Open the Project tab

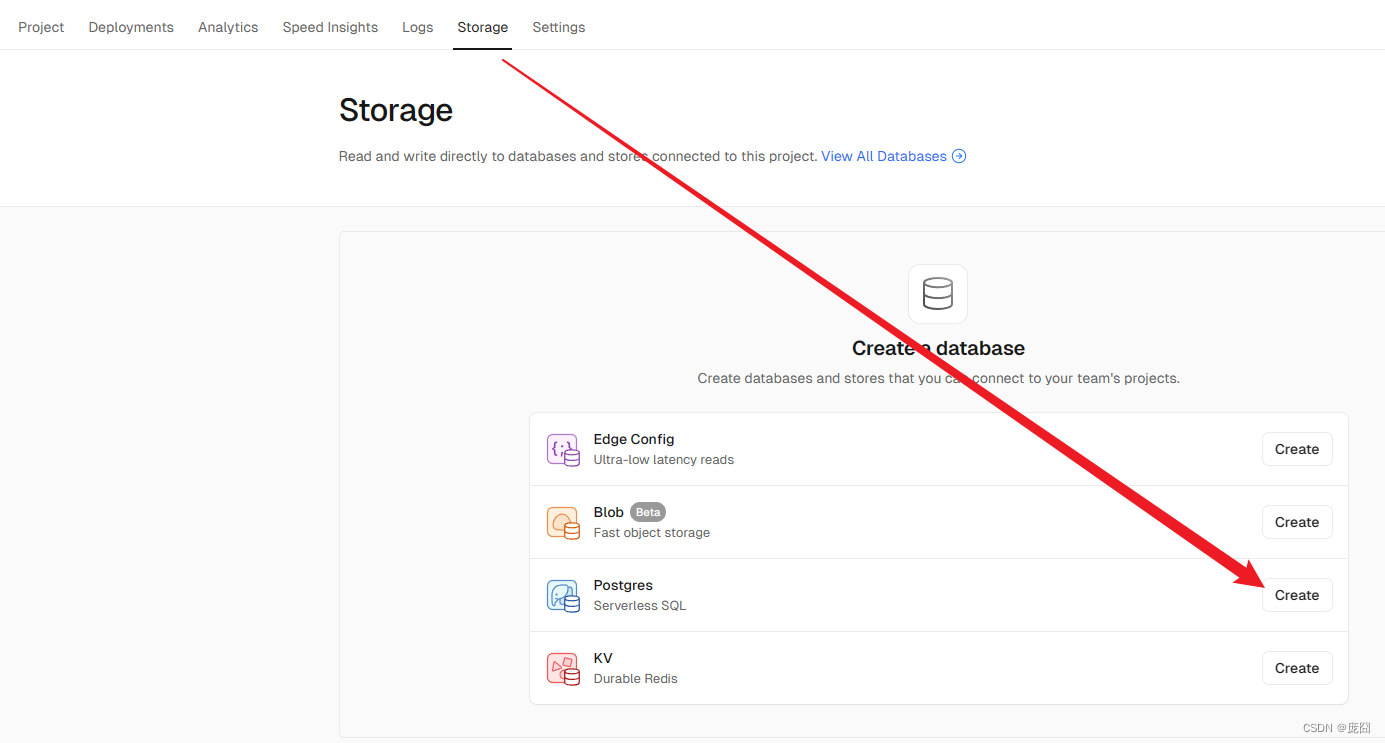point(41,27)
